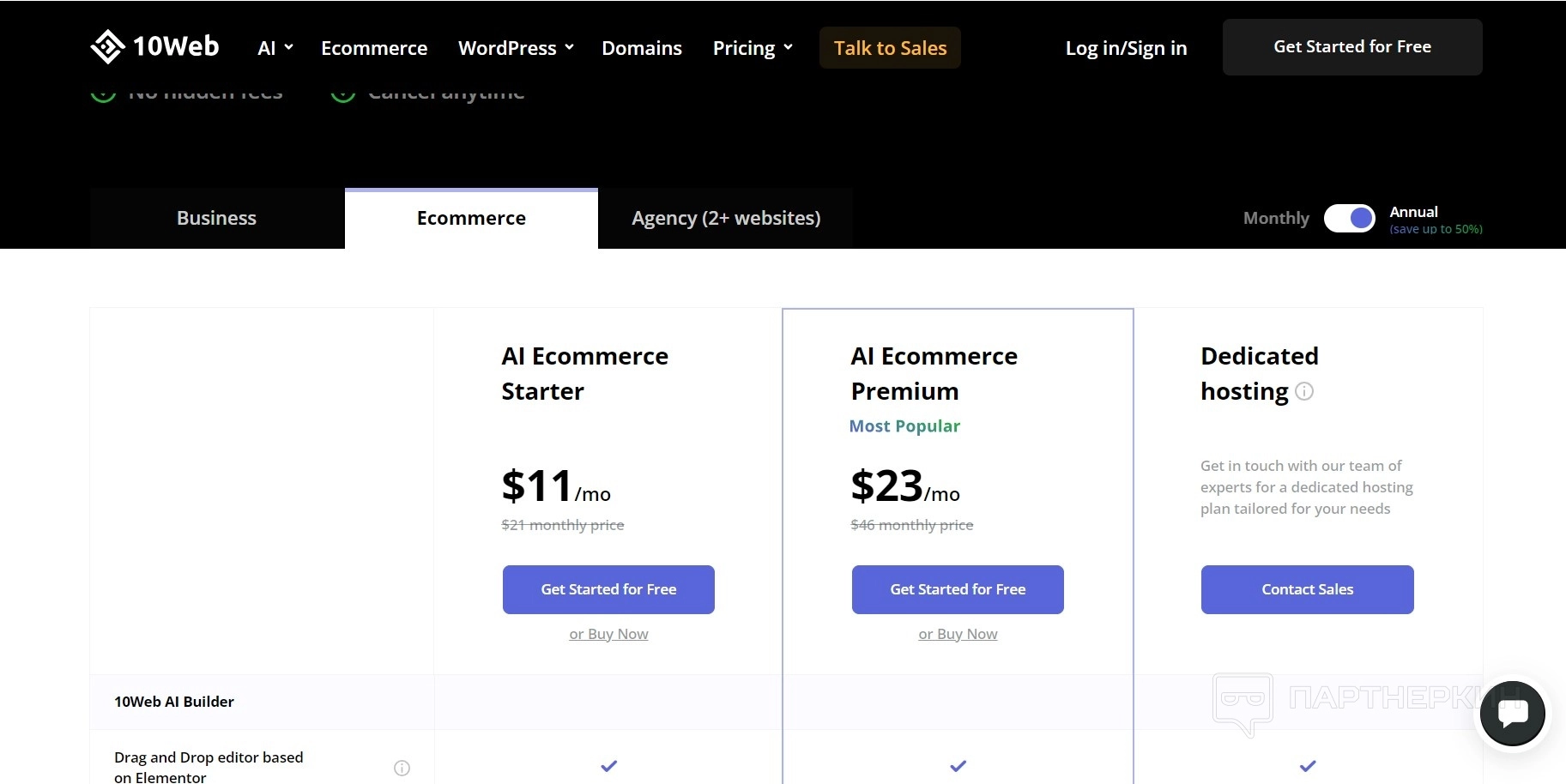Open Ecommerce in the top navigation

(374, 48)
